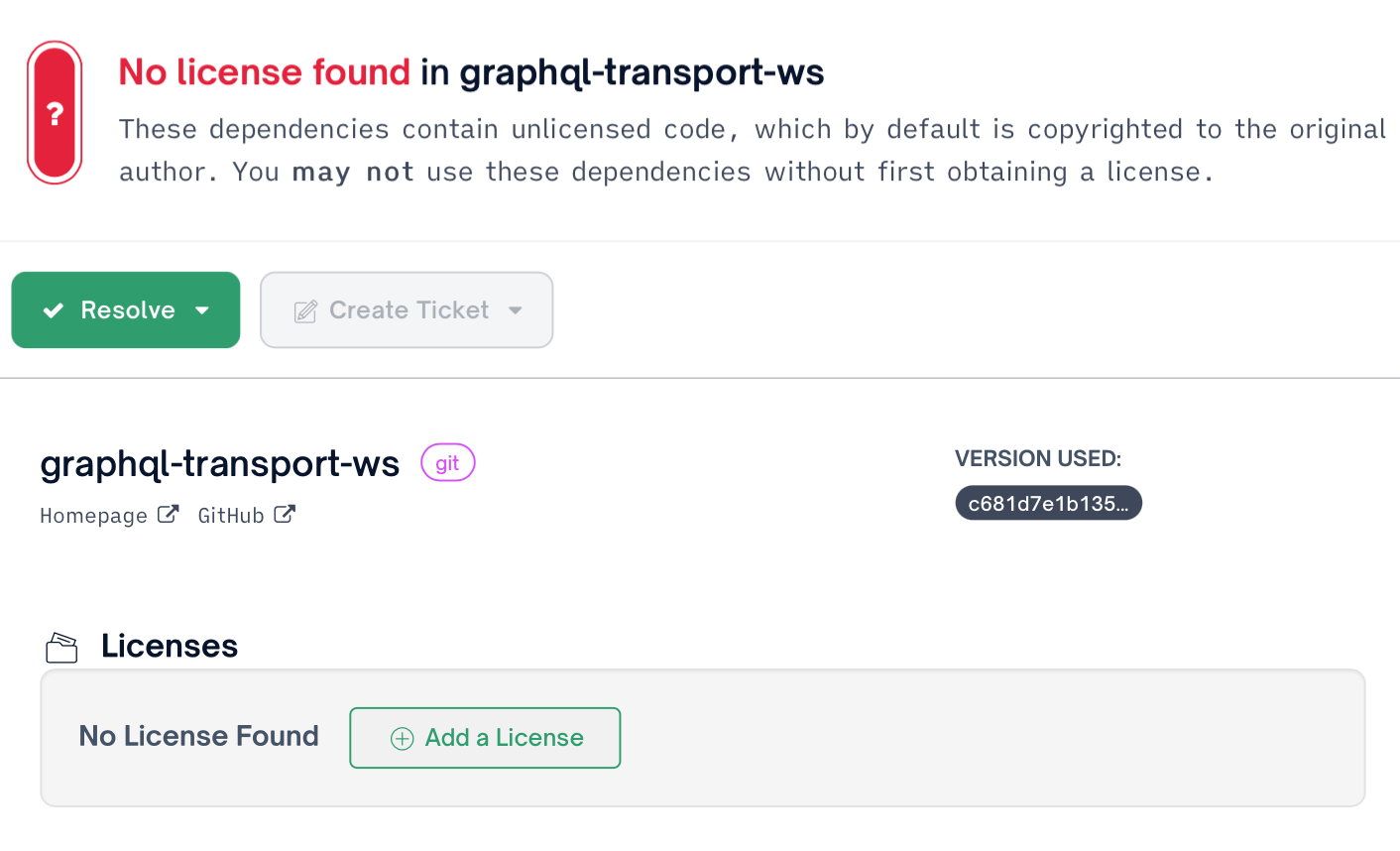Image resolution: width=1400 pixels, height=851 pixels.
Task: Click the VERSION USED label
Action: [x=1037, y=458]
